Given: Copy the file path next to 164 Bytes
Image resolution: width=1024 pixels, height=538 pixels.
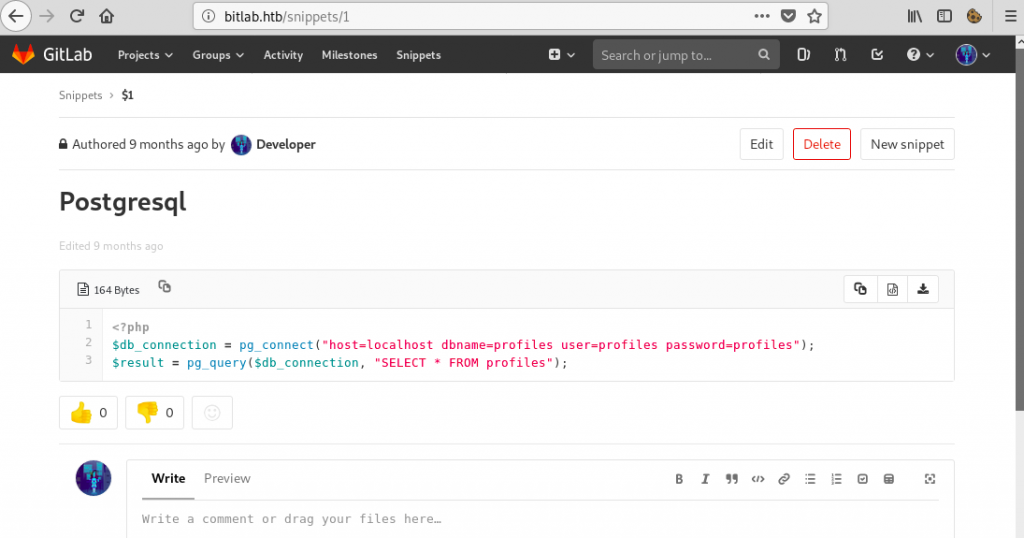Looking at the screenshot, I should [x=165, y=287].
